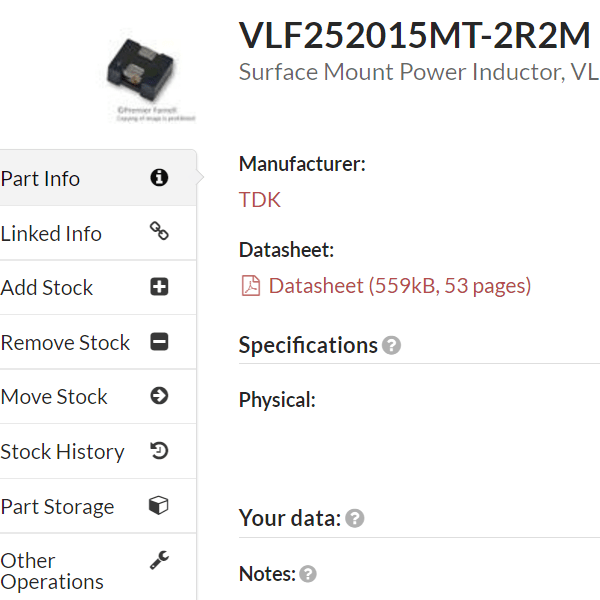Screen dimensions: 600x600
Task: Switch to the Linked Info tab
Action: pos(51,234)
